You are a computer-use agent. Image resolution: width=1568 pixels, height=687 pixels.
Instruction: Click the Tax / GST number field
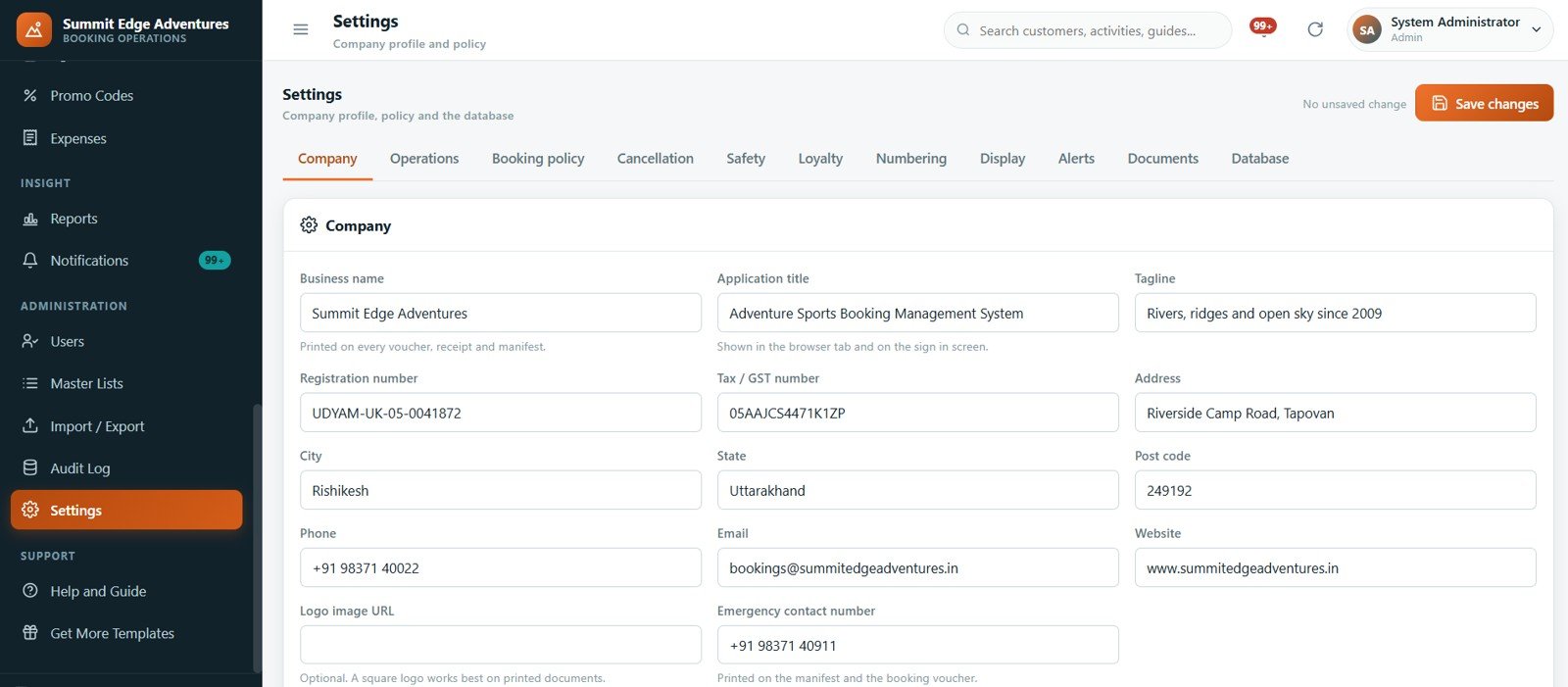pos(917,413)
